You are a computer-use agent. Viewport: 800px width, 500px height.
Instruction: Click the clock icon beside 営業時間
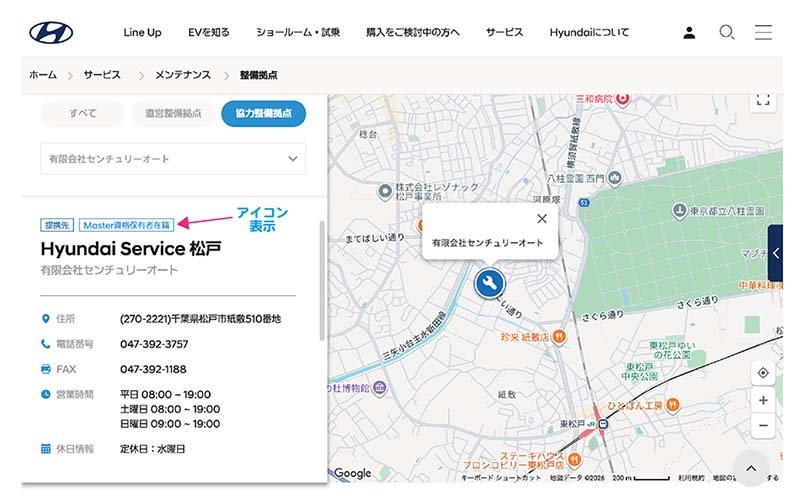[45, 394]
